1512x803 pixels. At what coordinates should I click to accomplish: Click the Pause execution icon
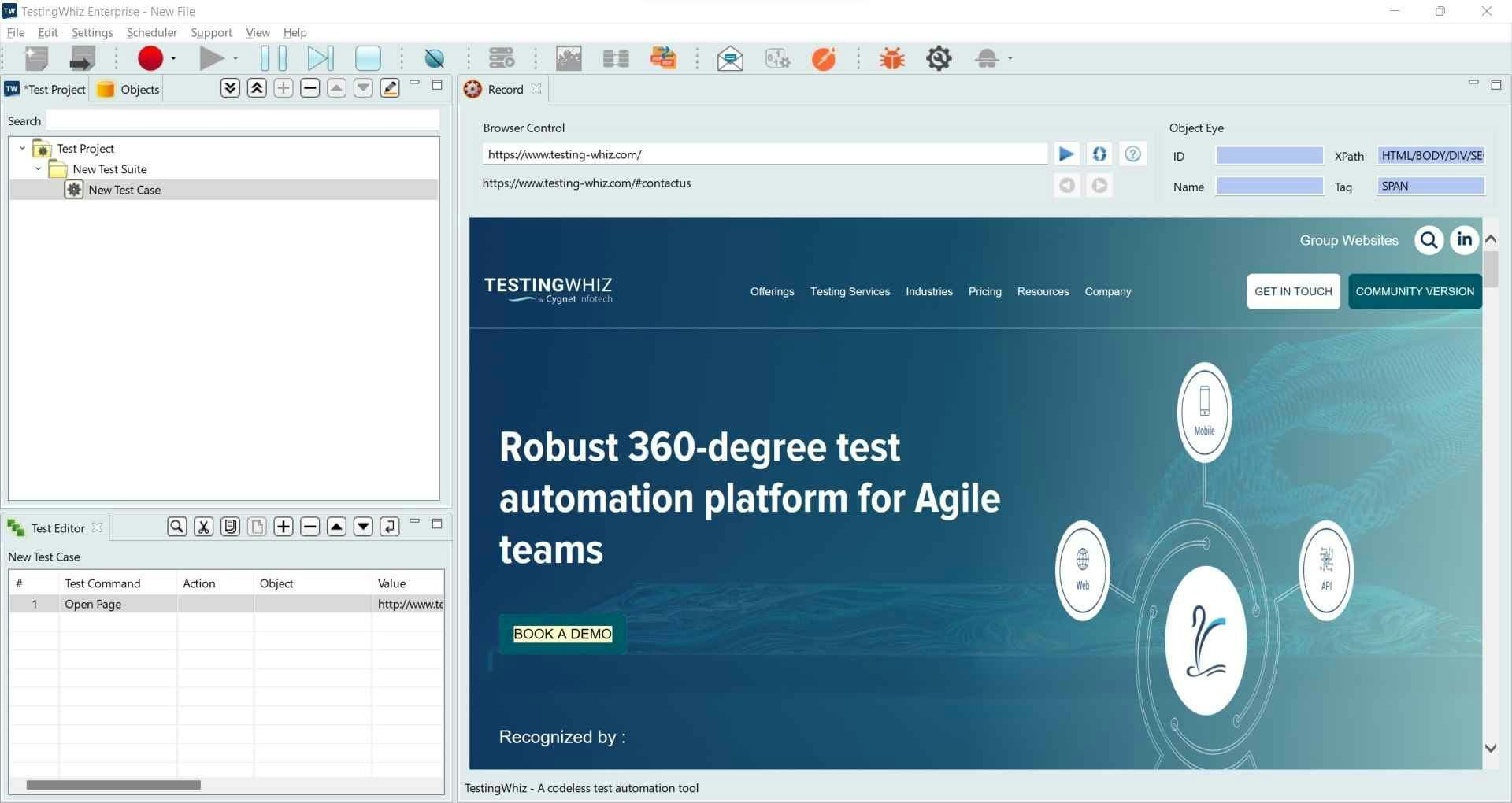pyautogui.click(x=273, y=58)
